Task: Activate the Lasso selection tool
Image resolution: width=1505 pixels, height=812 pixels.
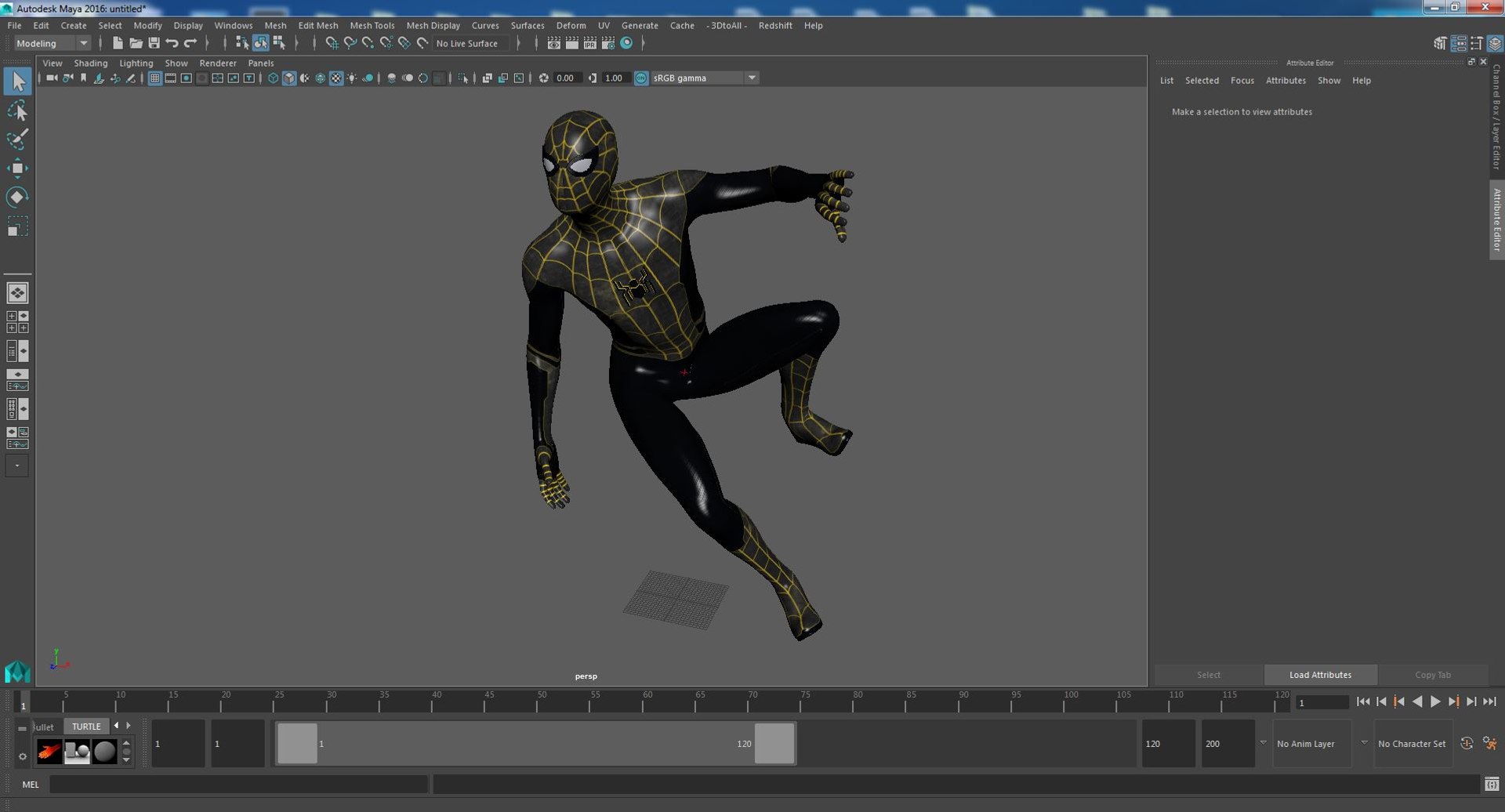Action: (x=17, y=111)
